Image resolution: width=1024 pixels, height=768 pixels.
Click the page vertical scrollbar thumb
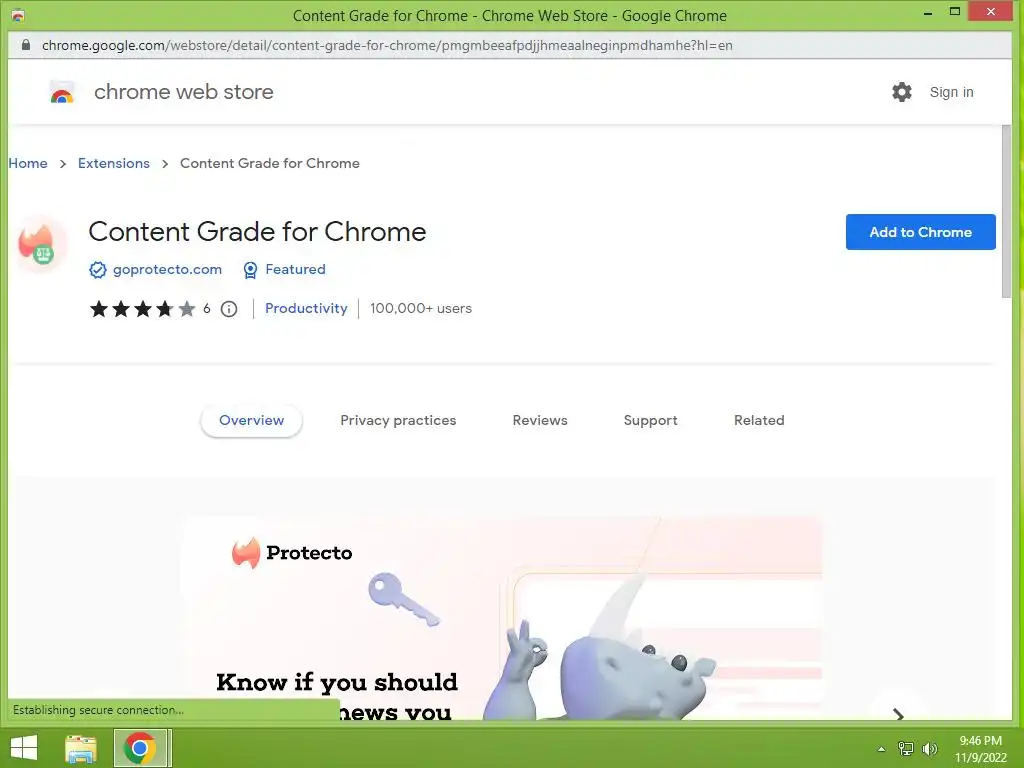tap(1006, 211)
